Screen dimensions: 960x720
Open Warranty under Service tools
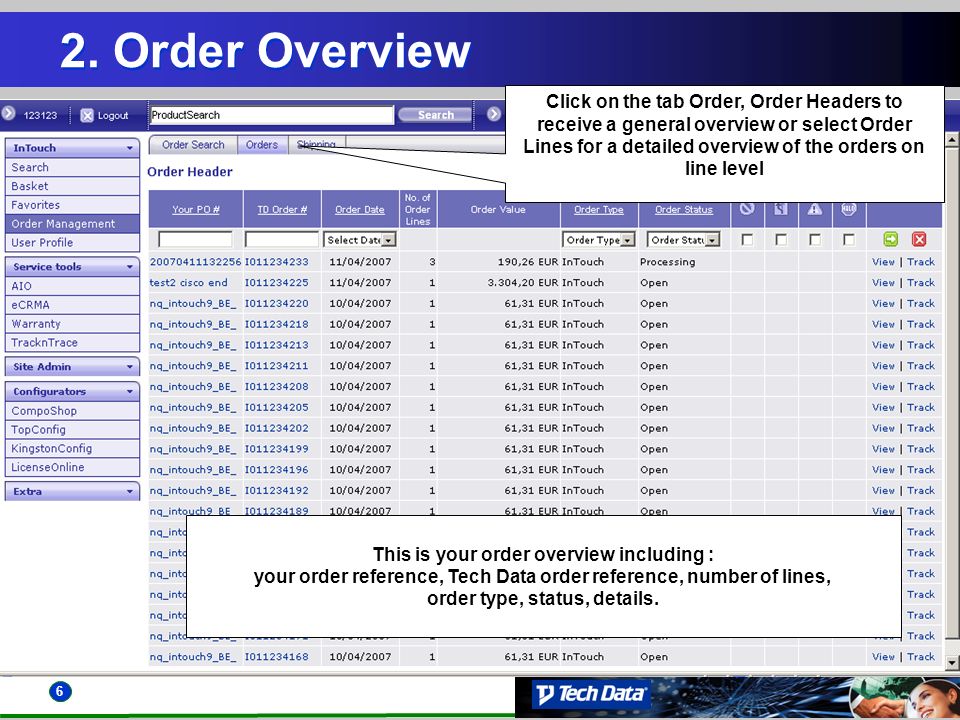tap(72, 324)
